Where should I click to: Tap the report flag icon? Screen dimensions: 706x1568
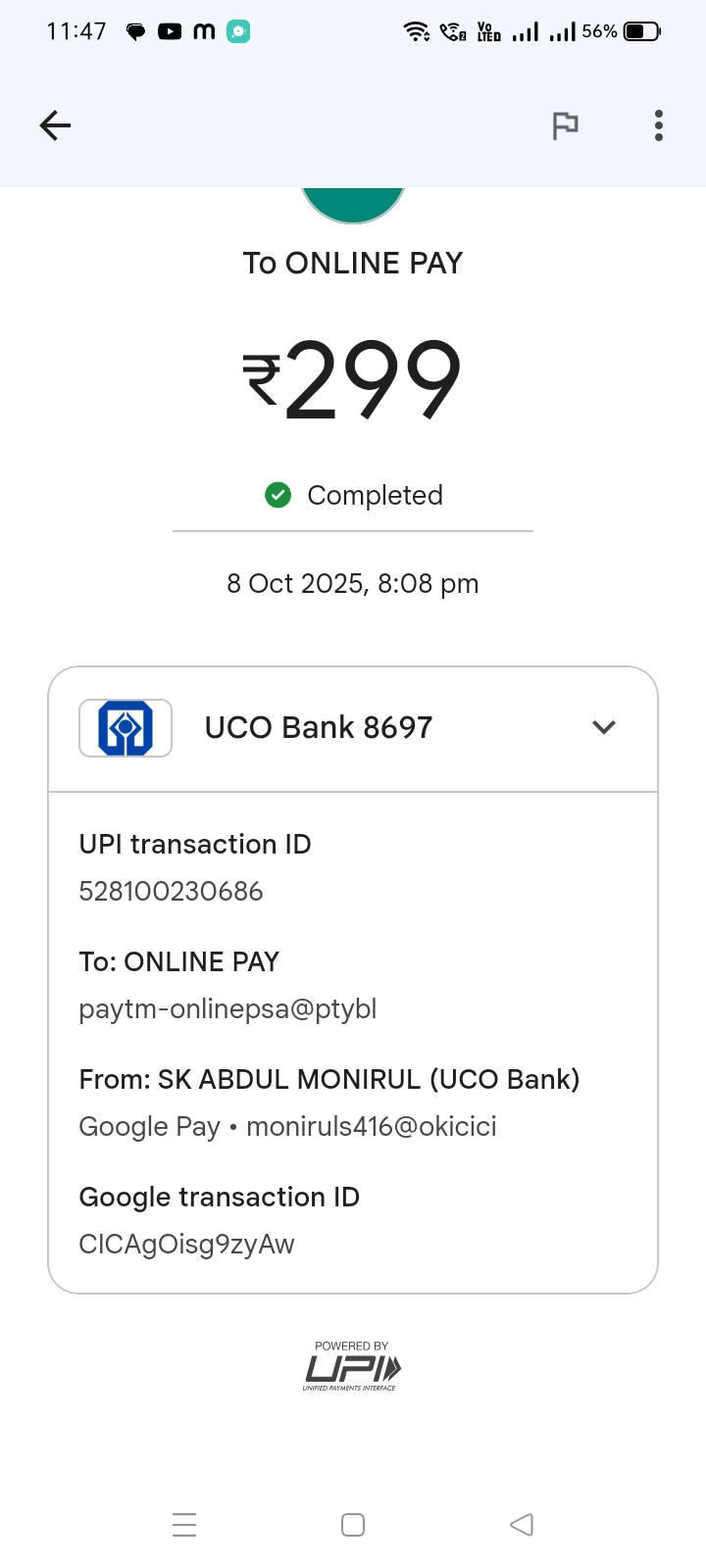point(565,125)
